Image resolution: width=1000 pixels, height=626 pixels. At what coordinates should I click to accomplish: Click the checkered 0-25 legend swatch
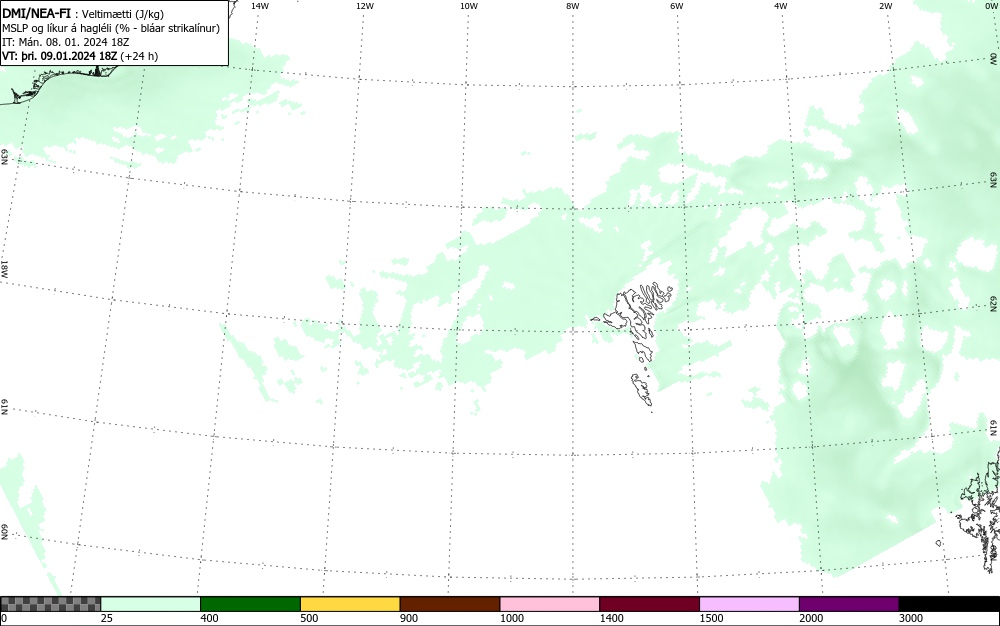[50, 604]
